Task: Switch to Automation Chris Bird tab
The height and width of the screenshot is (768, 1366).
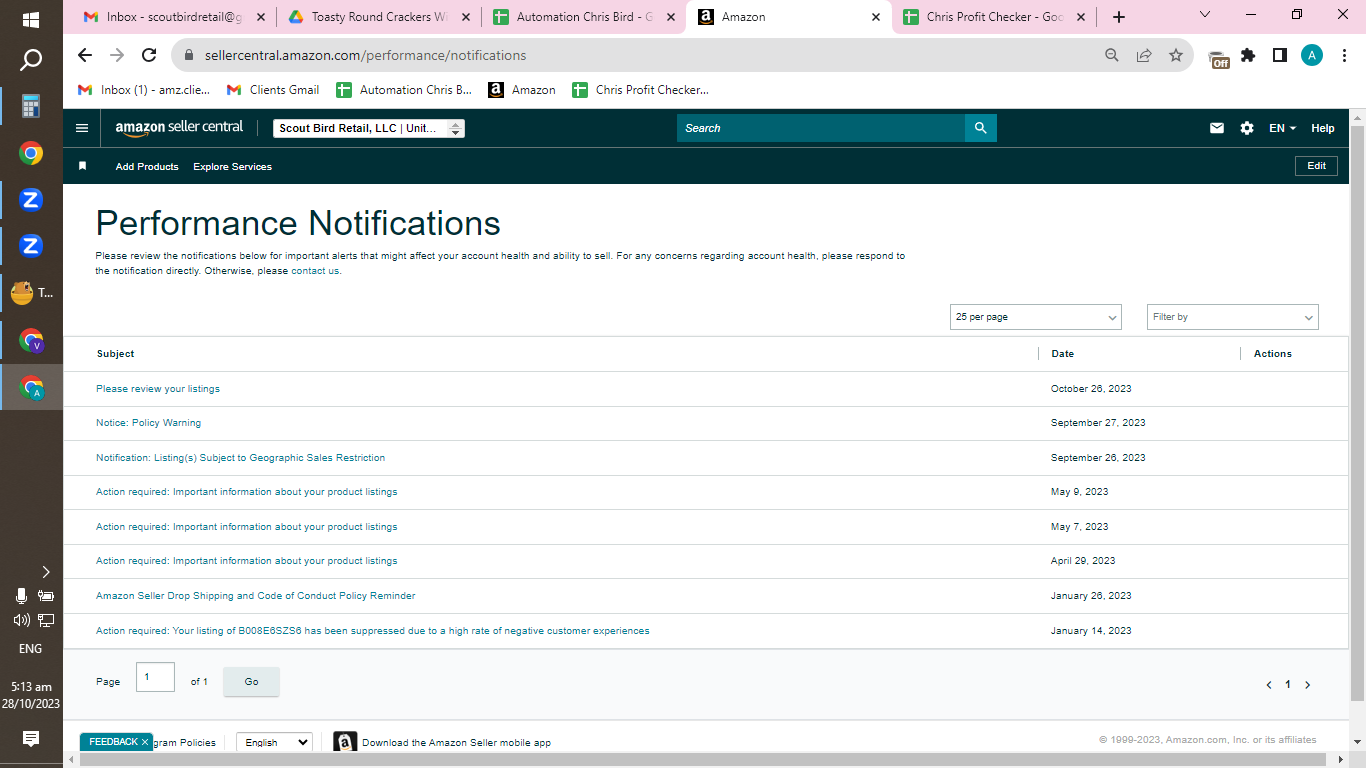Action: [584, 17]
